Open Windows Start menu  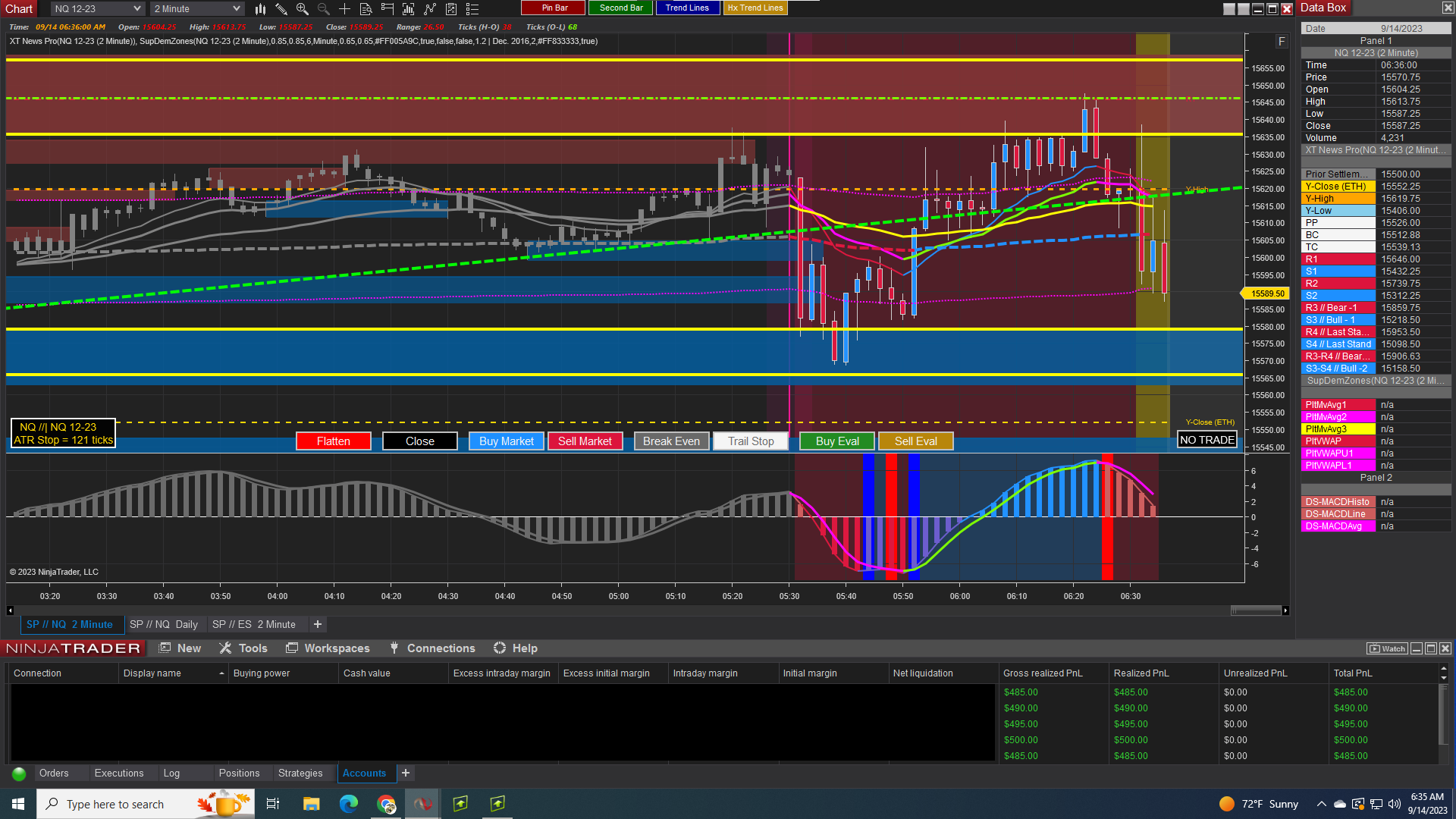click(18, 804)
